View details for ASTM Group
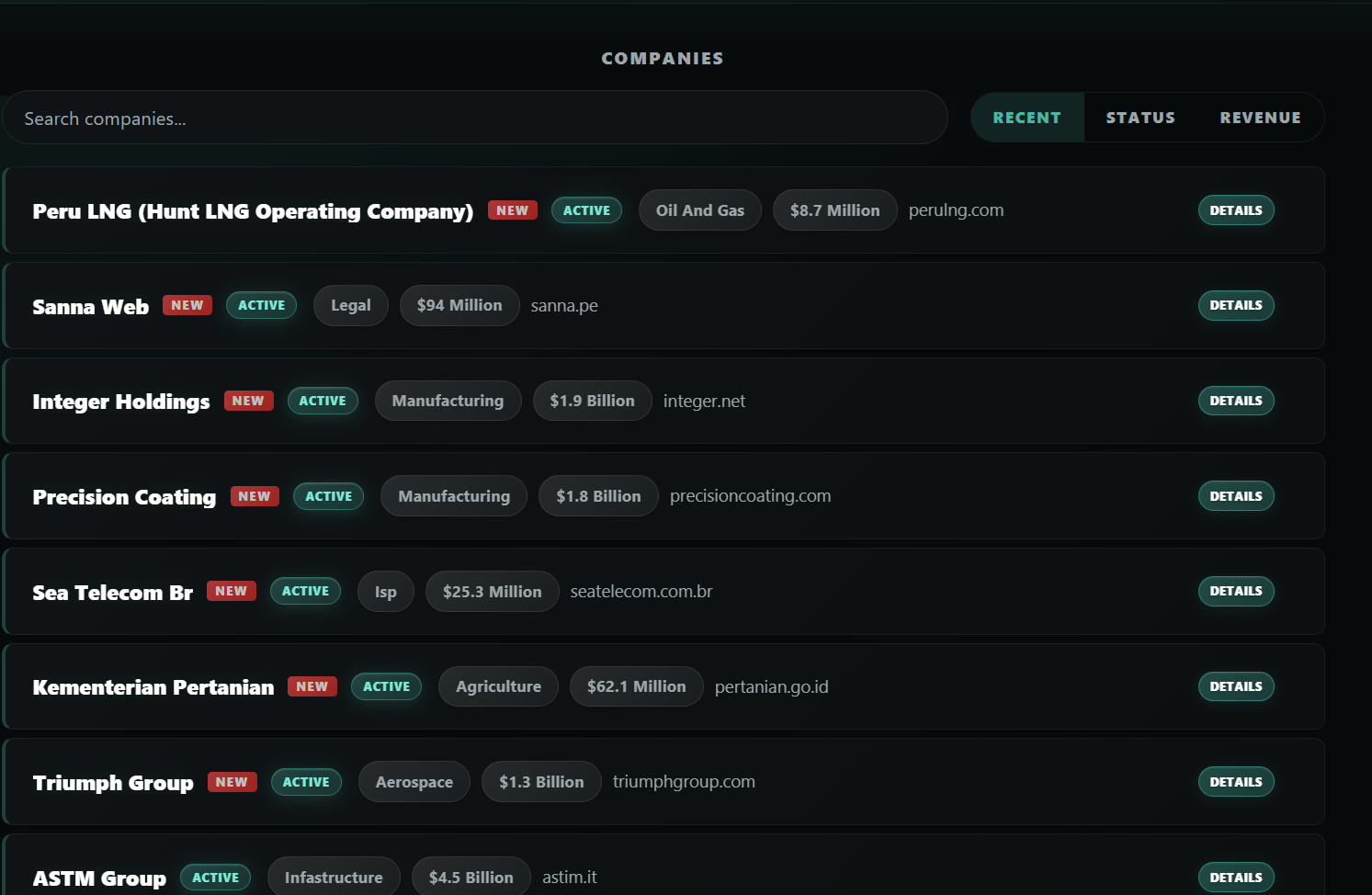The image size is (1372, 895). click(x=1235, y=877)
